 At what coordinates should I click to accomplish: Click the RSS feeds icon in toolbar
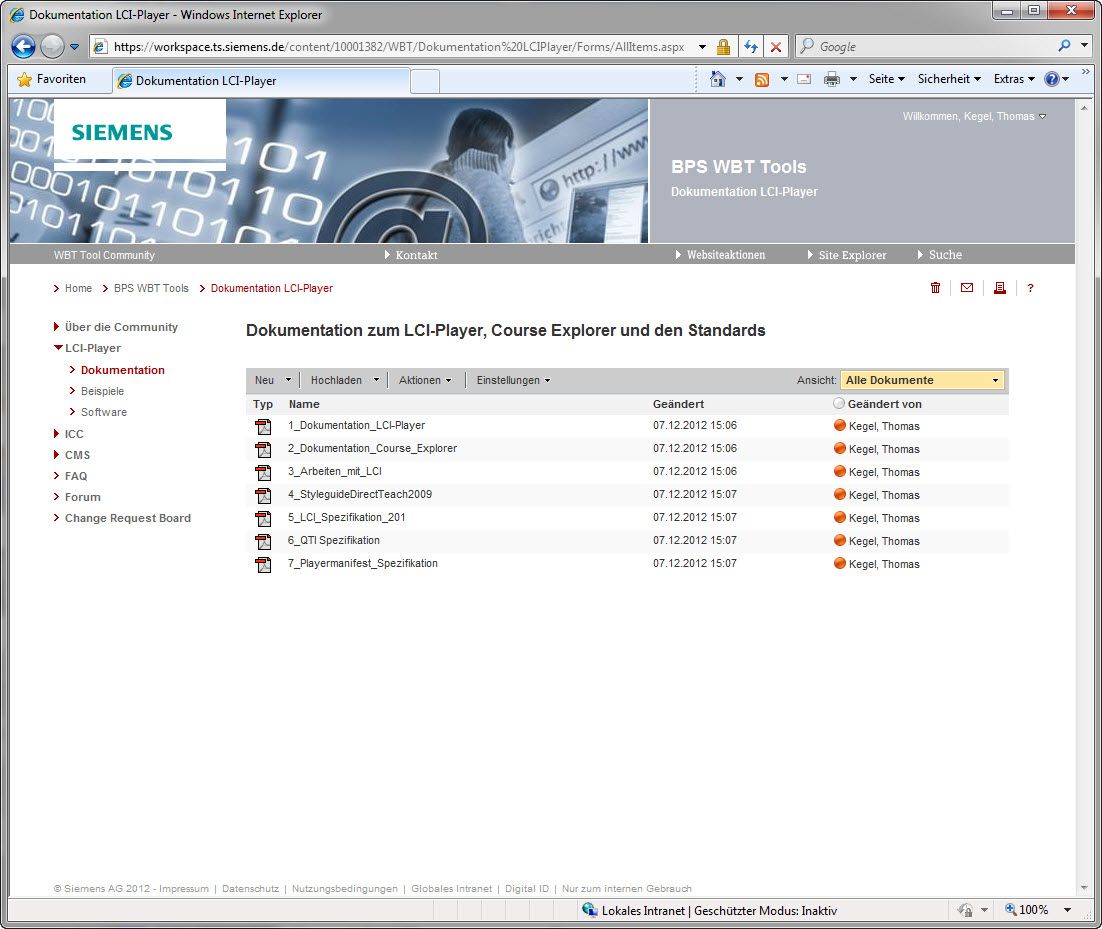coord(762,79)
